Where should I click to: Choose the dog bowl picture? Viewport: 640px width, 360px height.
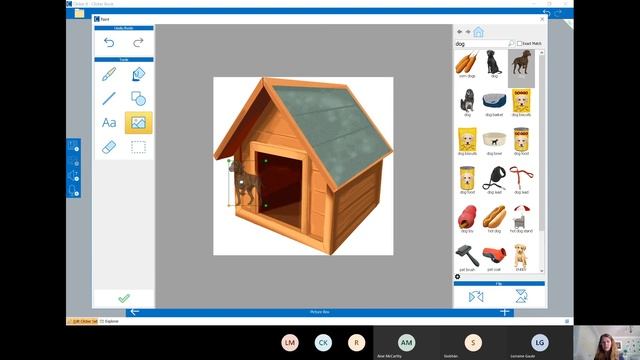pos(494,142)
